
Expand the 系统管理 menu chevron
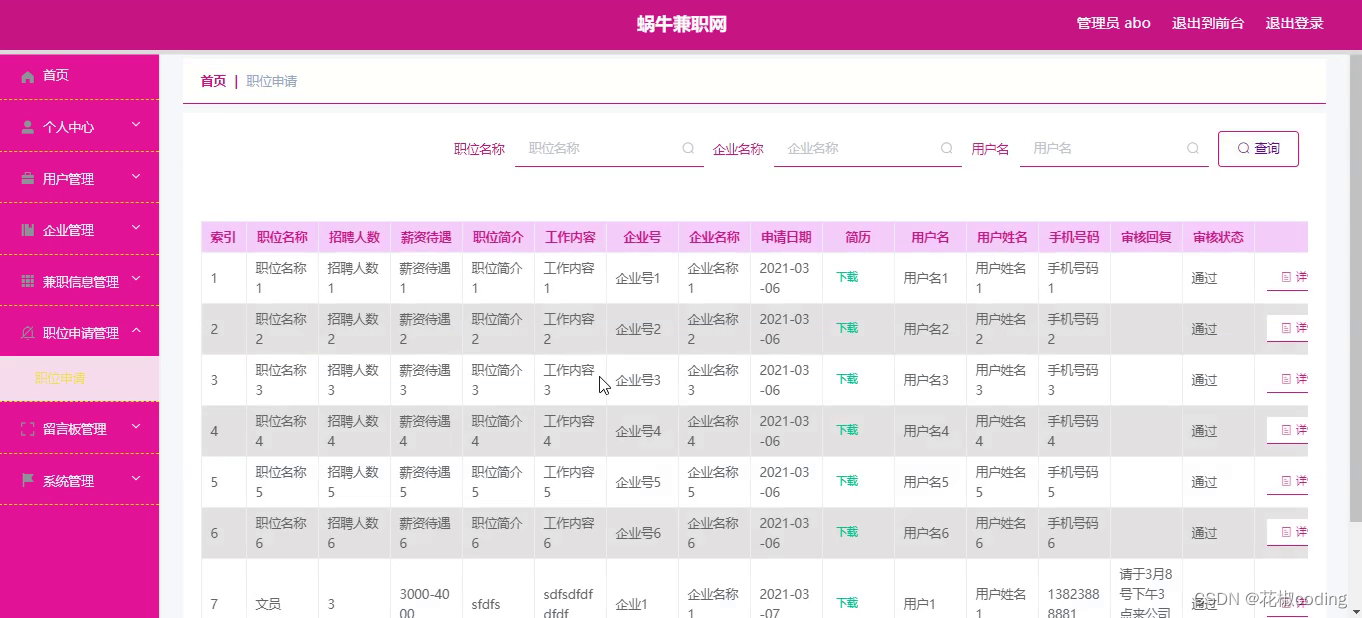(136, 479)
